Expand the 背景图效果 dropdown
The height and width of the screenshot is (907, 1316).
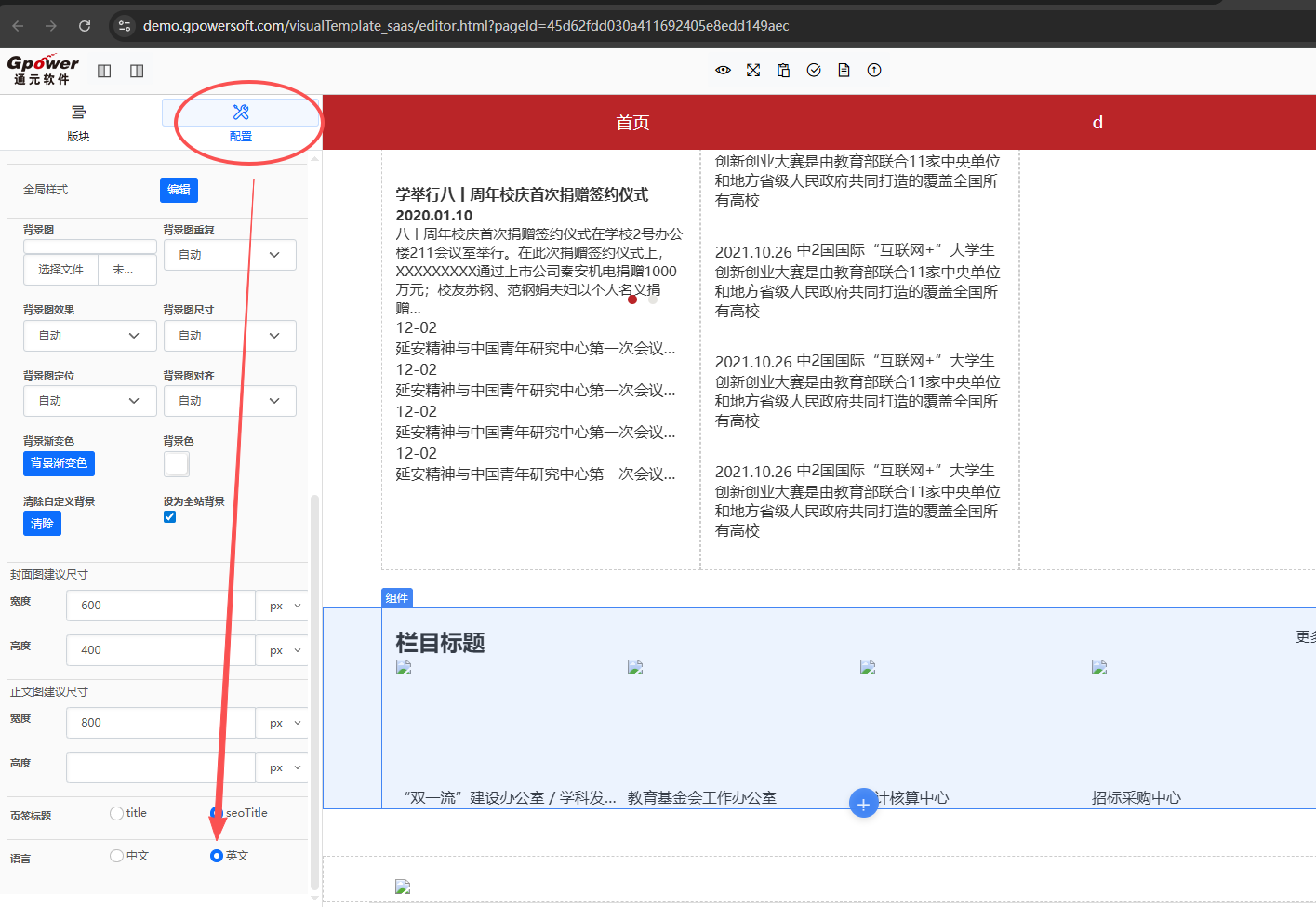(89, 336)
